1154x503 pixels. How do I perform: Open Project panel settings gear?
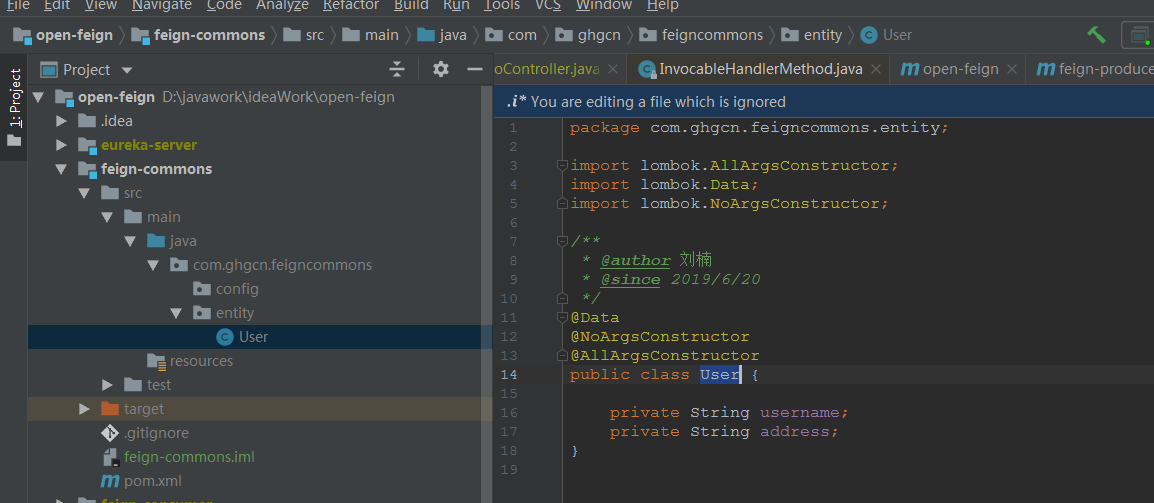click(x=441, y=70)
